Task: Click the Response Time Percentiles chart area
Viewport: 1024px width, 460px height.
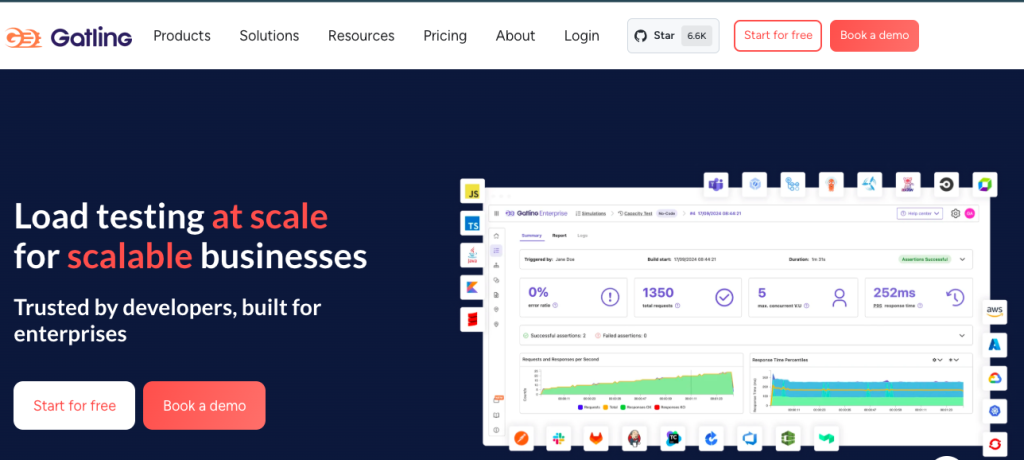Action: tap(861, 384)
